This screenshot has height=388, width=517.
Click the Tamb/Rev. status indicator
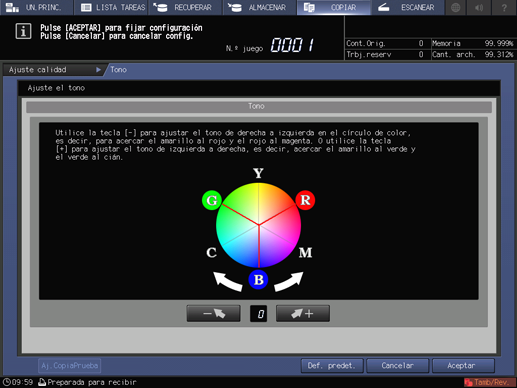tap(490, 382)
